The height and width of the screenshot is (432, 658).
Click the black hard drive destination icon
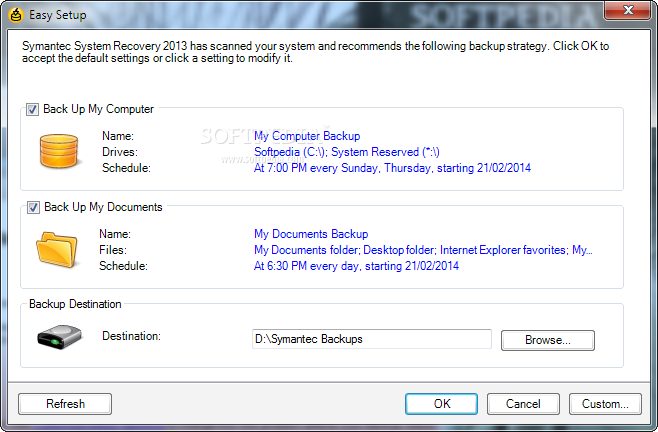[x=59, y=337]
